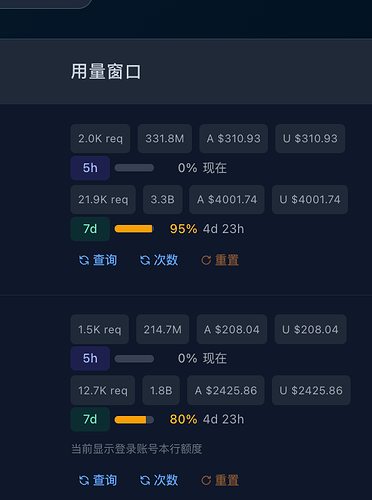This screenshot has width=372, height=500.
Task: Click the 95% usage progress bar
Action: [134, 229]
